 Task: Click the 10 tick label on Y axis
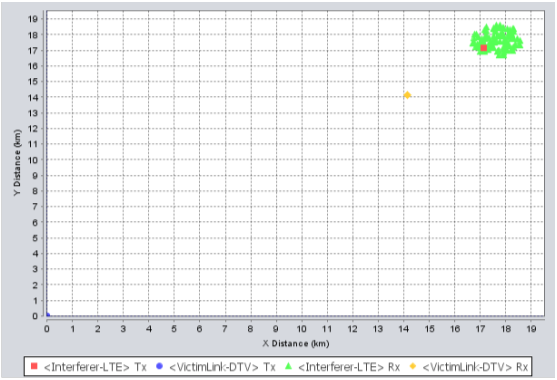point(33,160)
